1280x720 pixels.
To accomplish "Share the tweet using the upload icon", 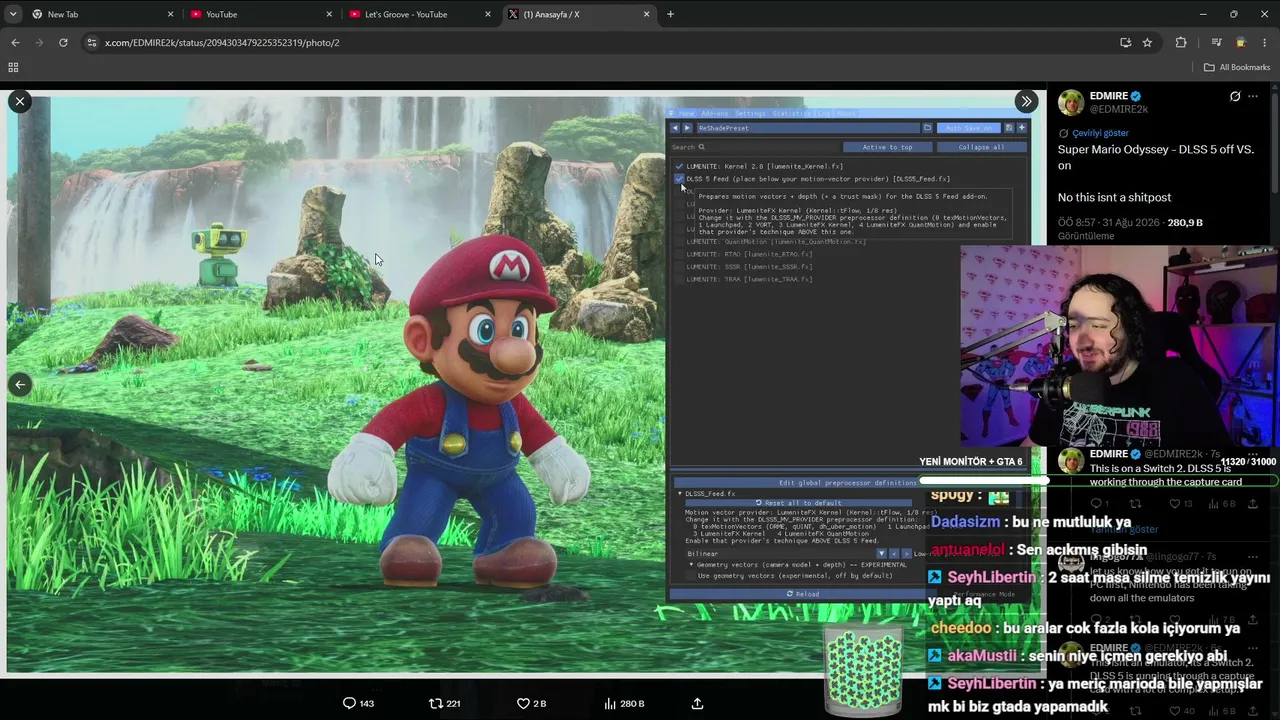I will click(x=697, y=703).
